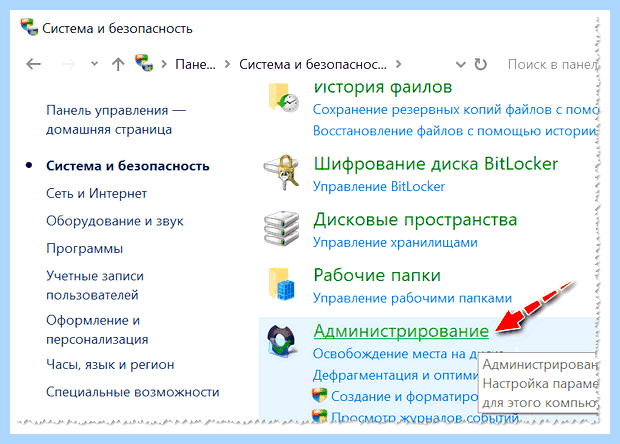Open 'Сеть и Интернет' category
The image size is (620, 444).
click(96, 193)
